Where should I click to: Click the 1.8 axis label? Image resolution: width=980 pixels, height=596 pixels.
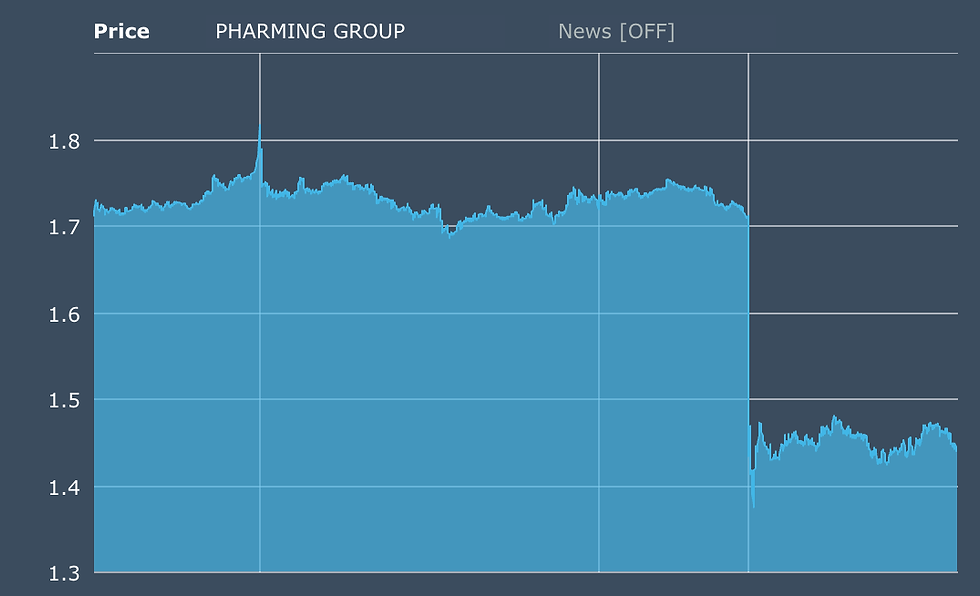[64, 142]
